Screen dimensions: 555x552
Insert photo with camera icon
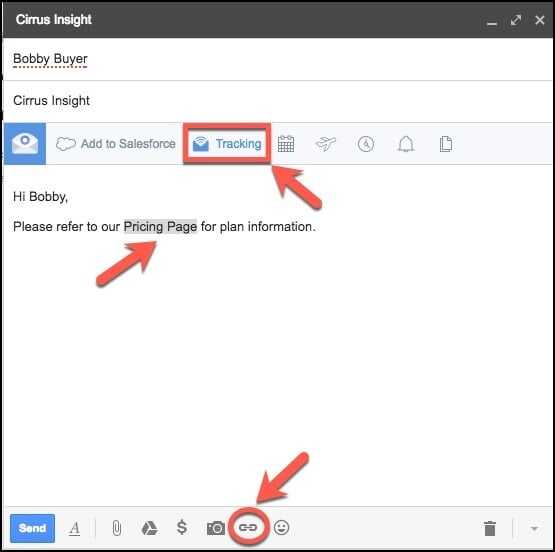click(216, 528)
